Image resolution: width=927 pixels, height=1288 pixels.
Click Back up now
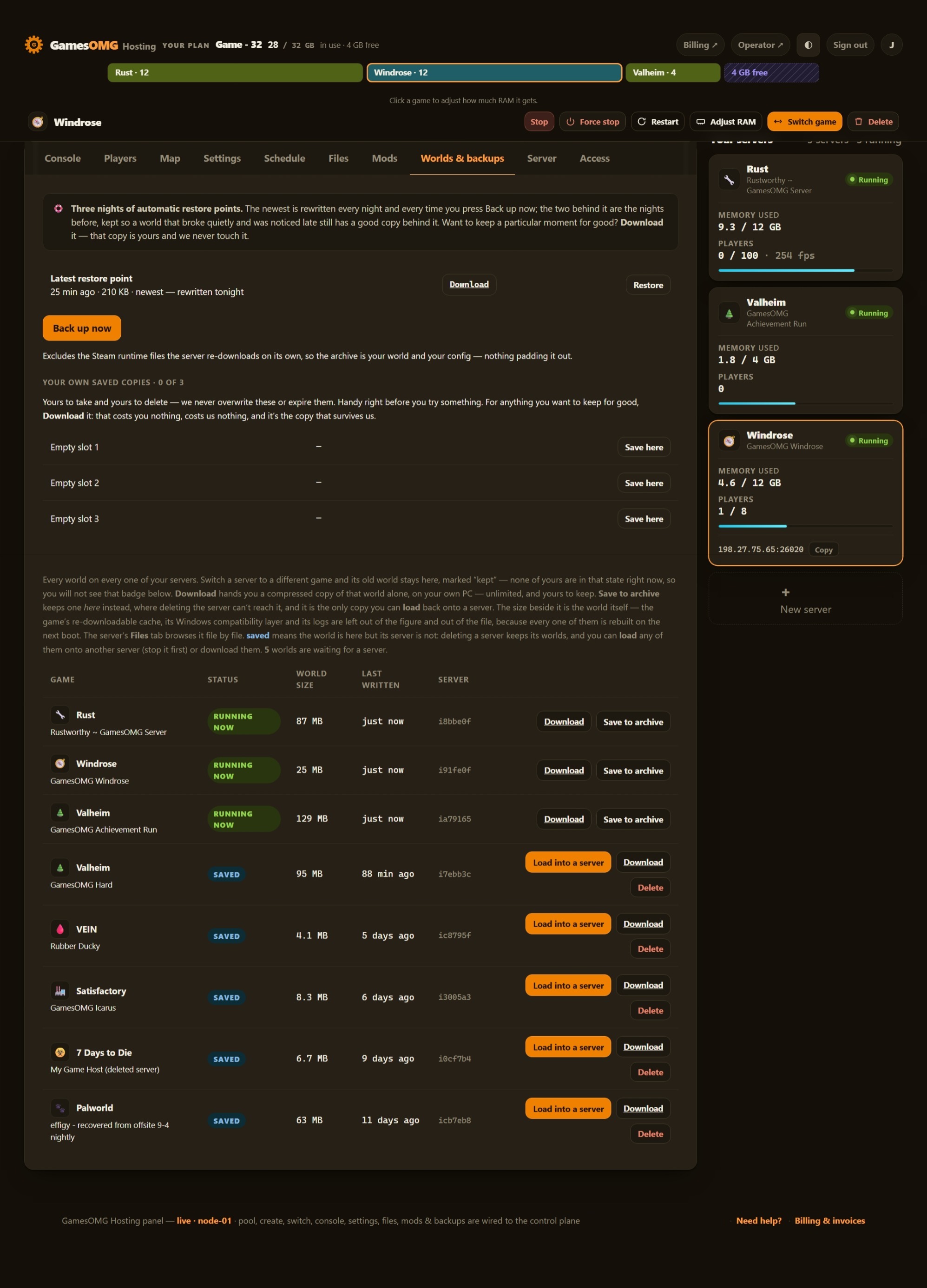coord(82,328)
